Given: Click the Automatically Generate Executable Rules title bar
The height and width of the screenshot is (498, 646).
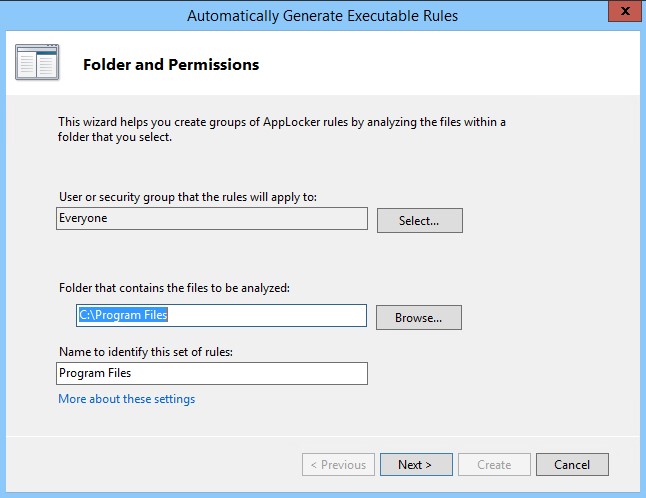Looking at the screenshot, I should pos(322,15).
